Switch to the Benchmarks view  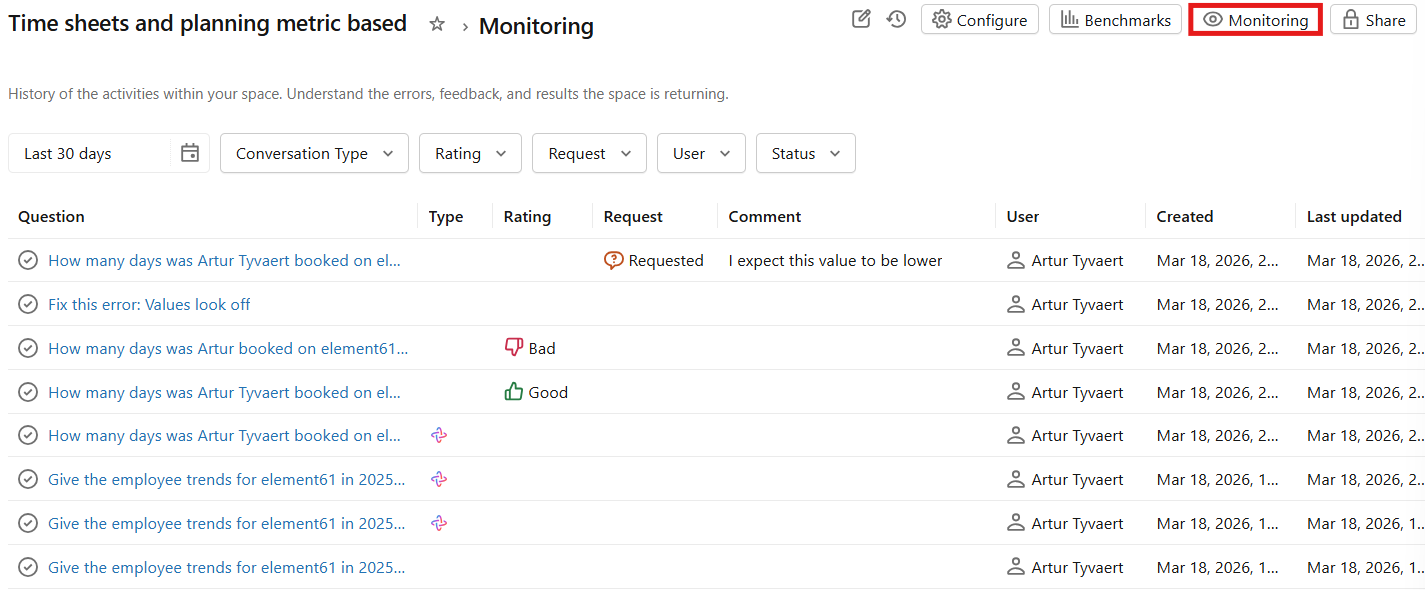1115,19
